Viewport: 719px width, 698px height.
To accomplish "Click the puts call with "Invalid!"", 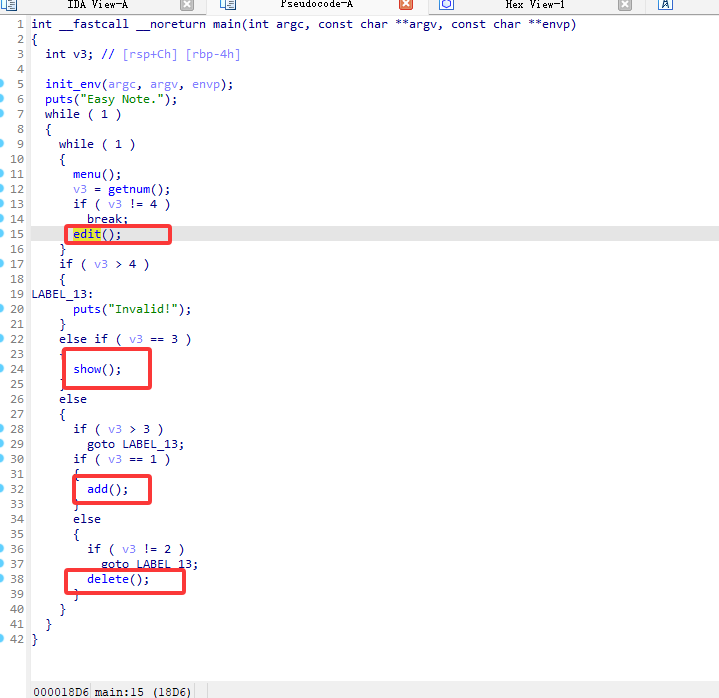I will [87, 309].
